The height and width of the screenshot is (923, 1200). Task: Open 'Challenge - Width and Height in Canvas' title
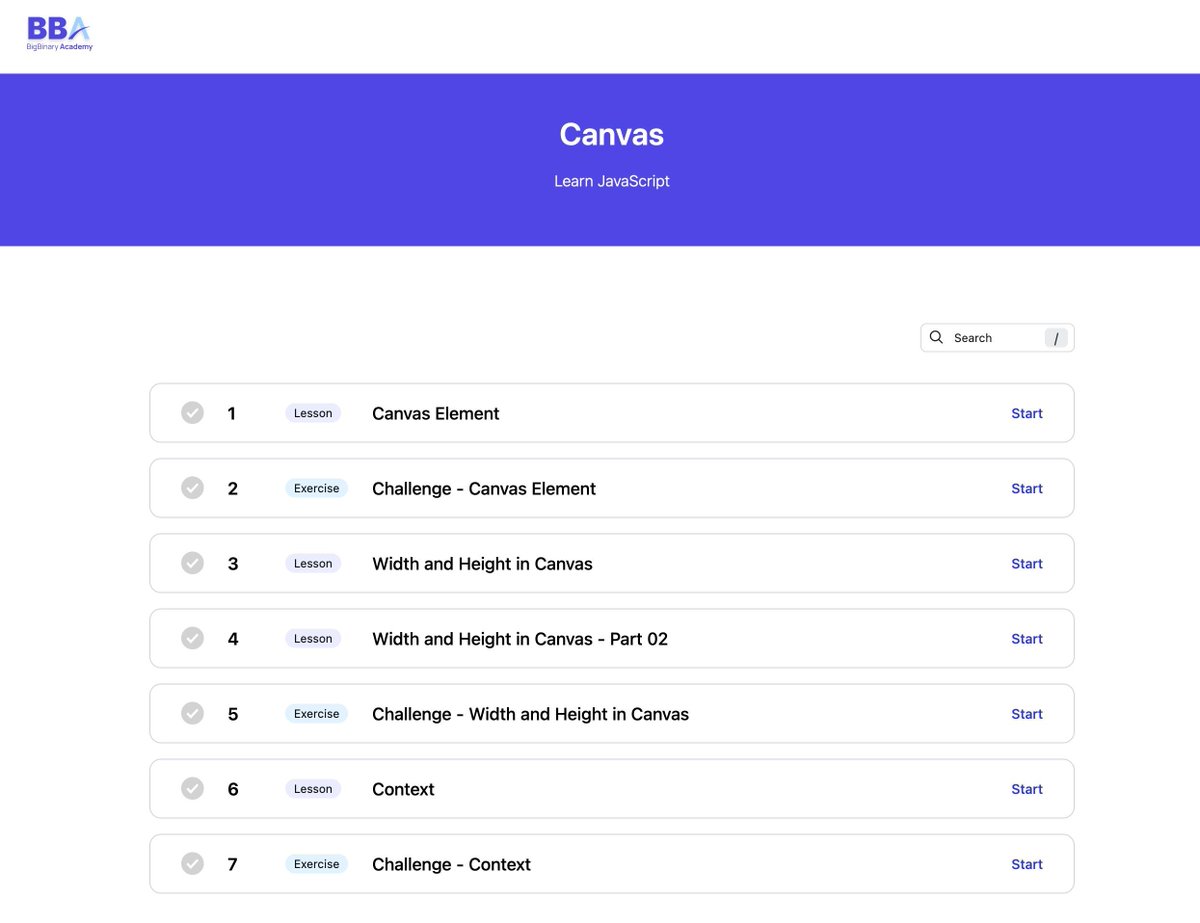[530, 713]
